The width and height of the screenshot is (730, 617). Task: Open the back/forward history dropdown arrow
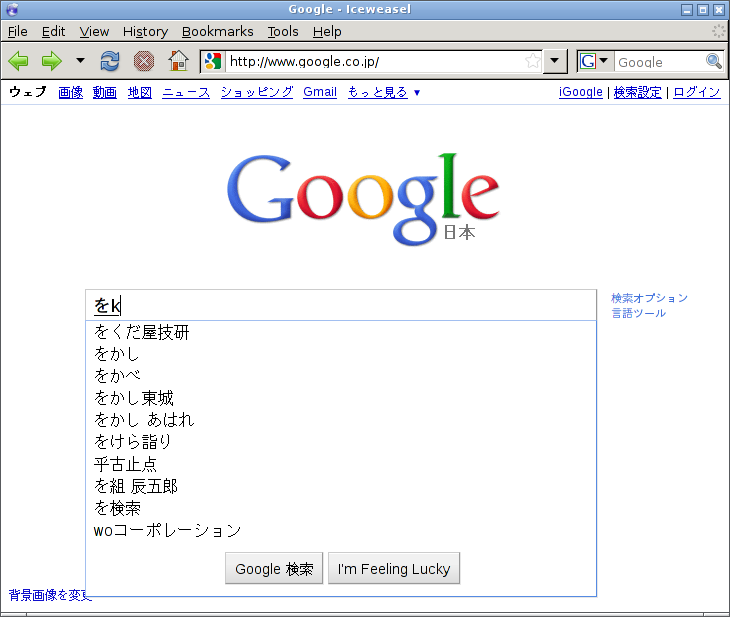80,61
